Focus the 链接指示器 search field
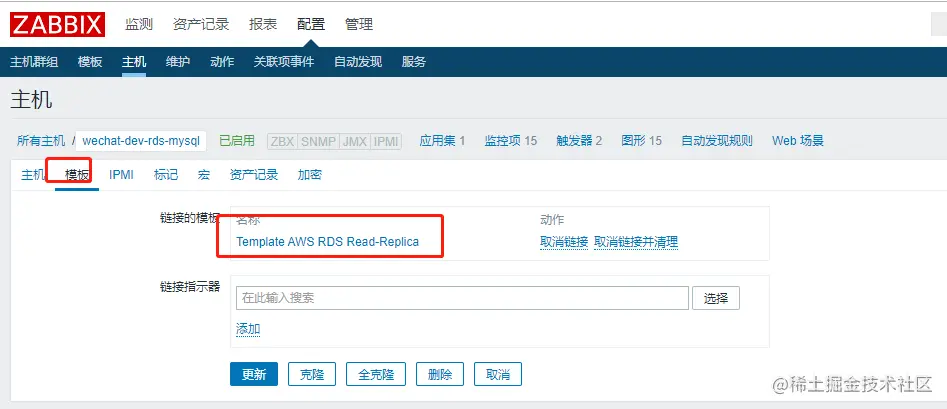Screen dimensions: 947x409 coord(462,298)
